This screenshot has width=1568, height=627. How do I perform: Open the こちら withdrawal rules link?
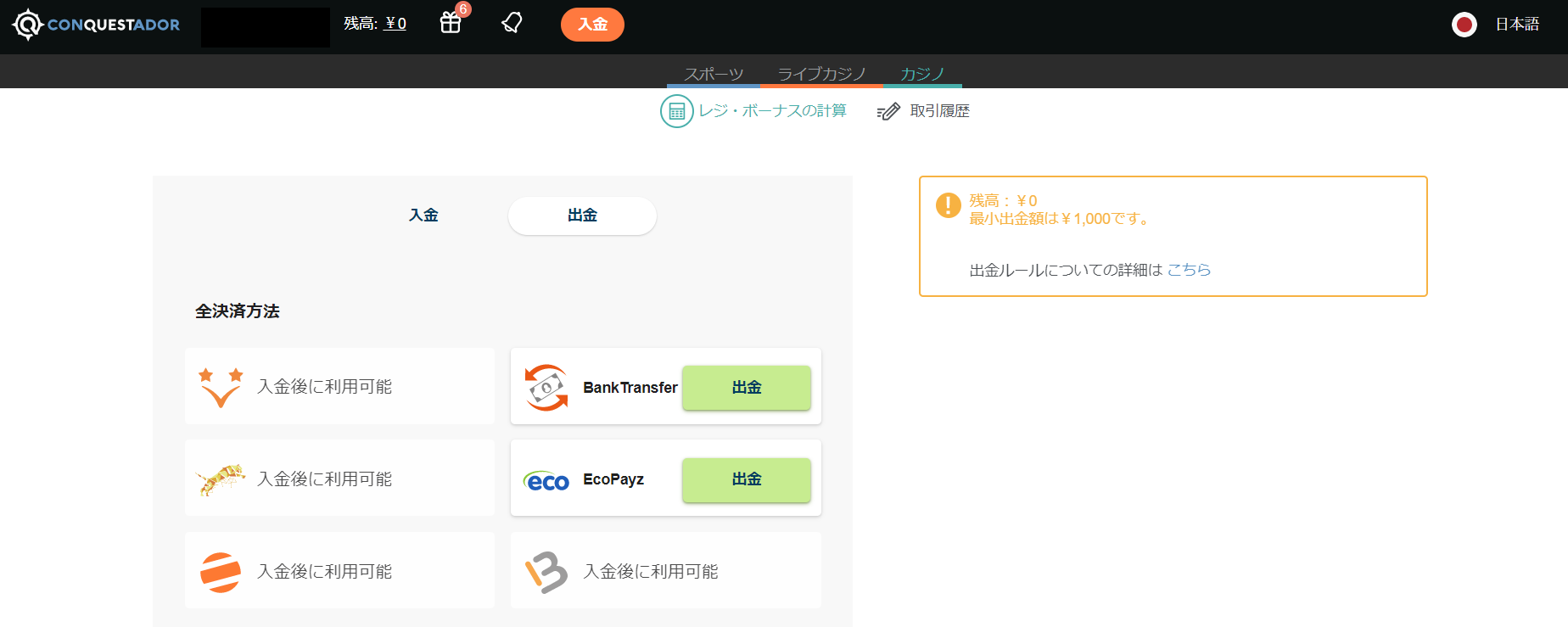click(x=1189, y=270)
